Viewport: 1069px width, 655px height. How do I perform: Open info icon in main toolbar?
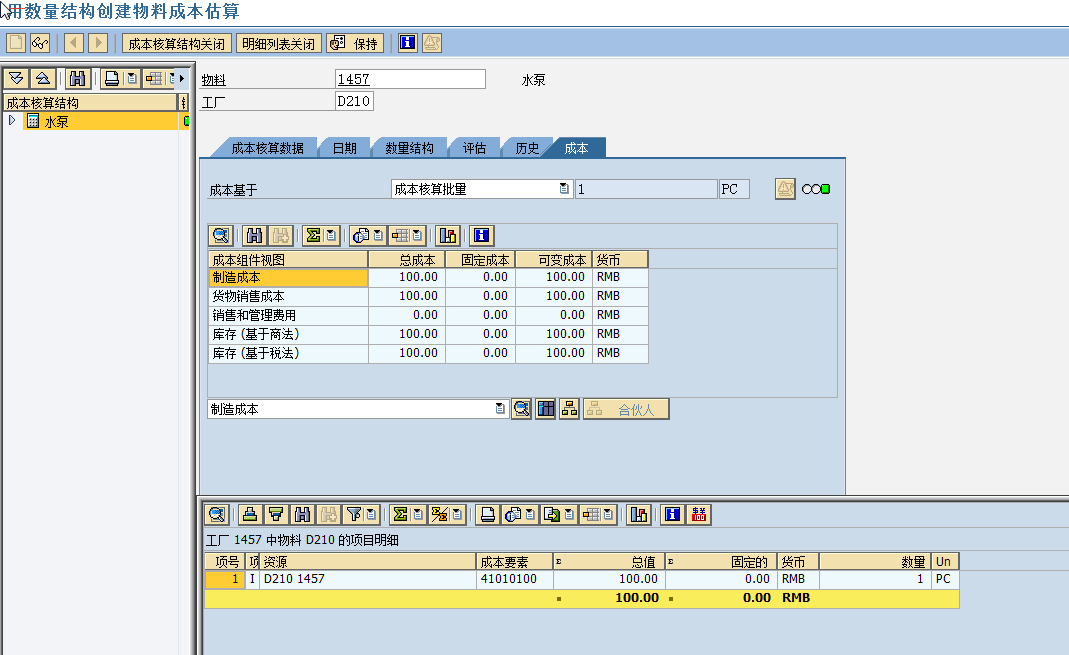408,43
